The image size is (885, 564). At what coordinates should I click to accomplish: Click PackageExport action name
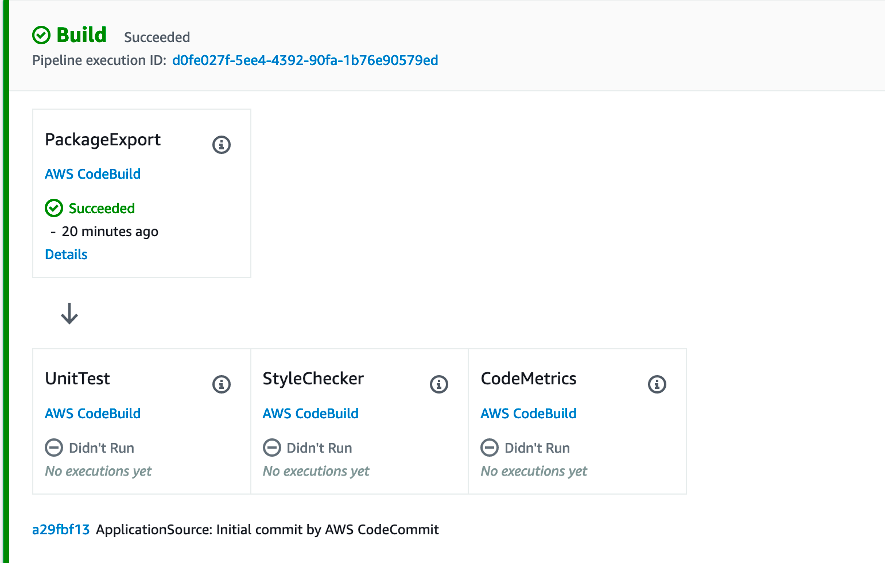[x=103, y=139]
